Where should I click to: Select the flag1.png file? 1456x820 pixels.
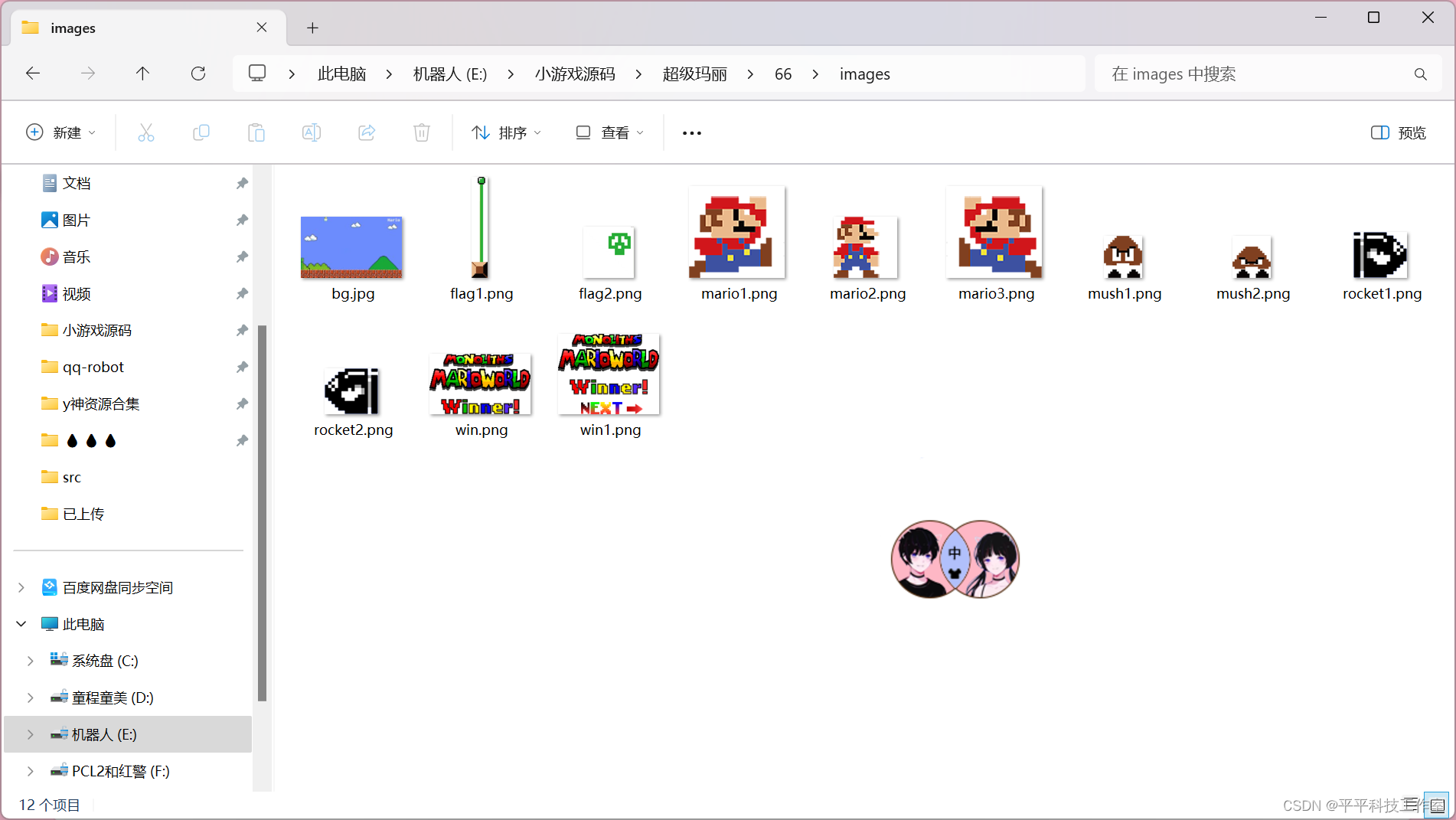pos(482,239)
